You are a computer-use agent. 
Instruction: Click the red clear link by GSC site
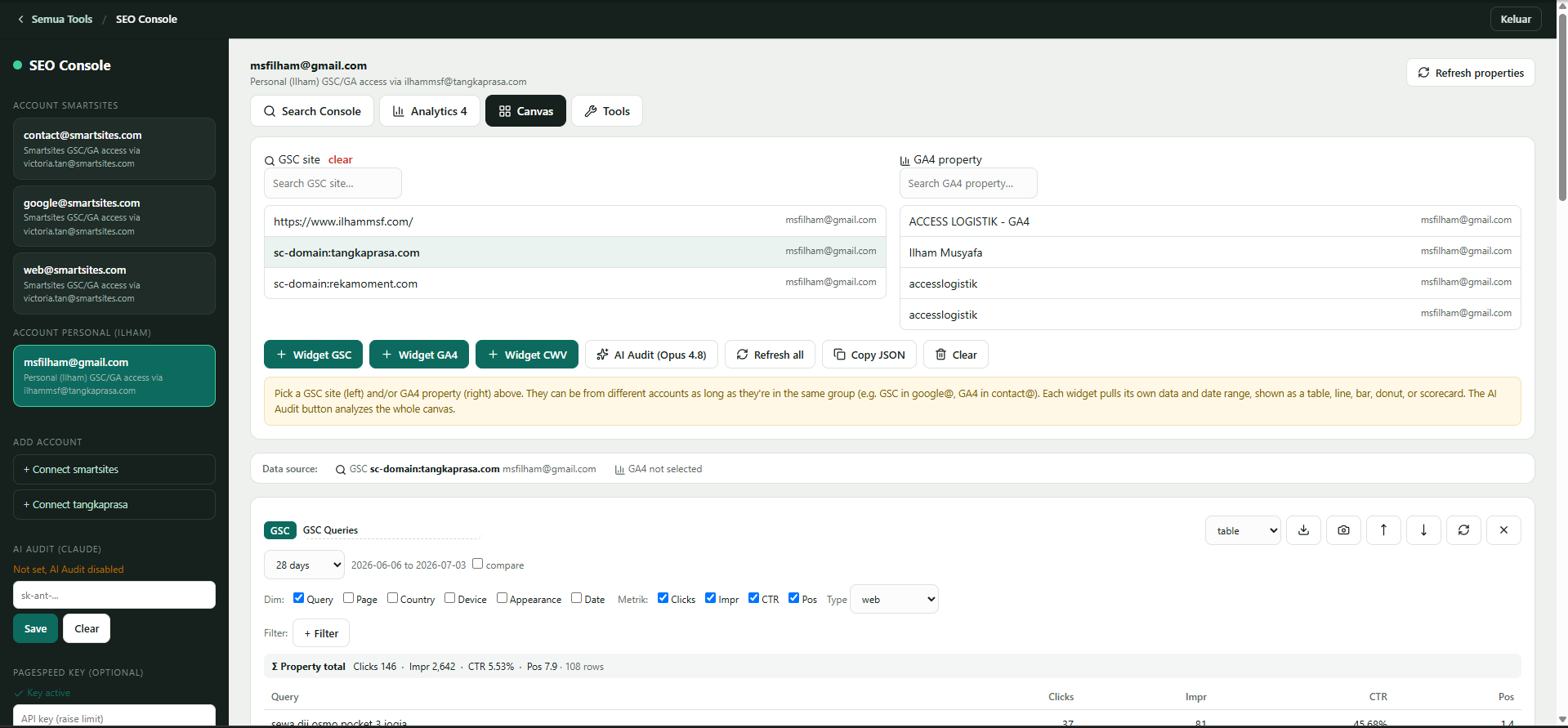click(x=340, y=160)
